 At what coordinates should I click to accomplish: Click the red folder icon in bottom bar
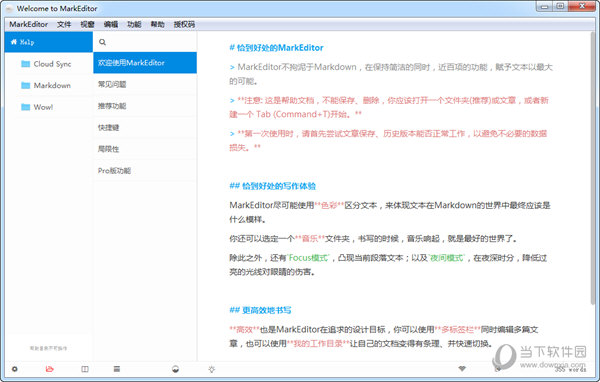[49, 369]
